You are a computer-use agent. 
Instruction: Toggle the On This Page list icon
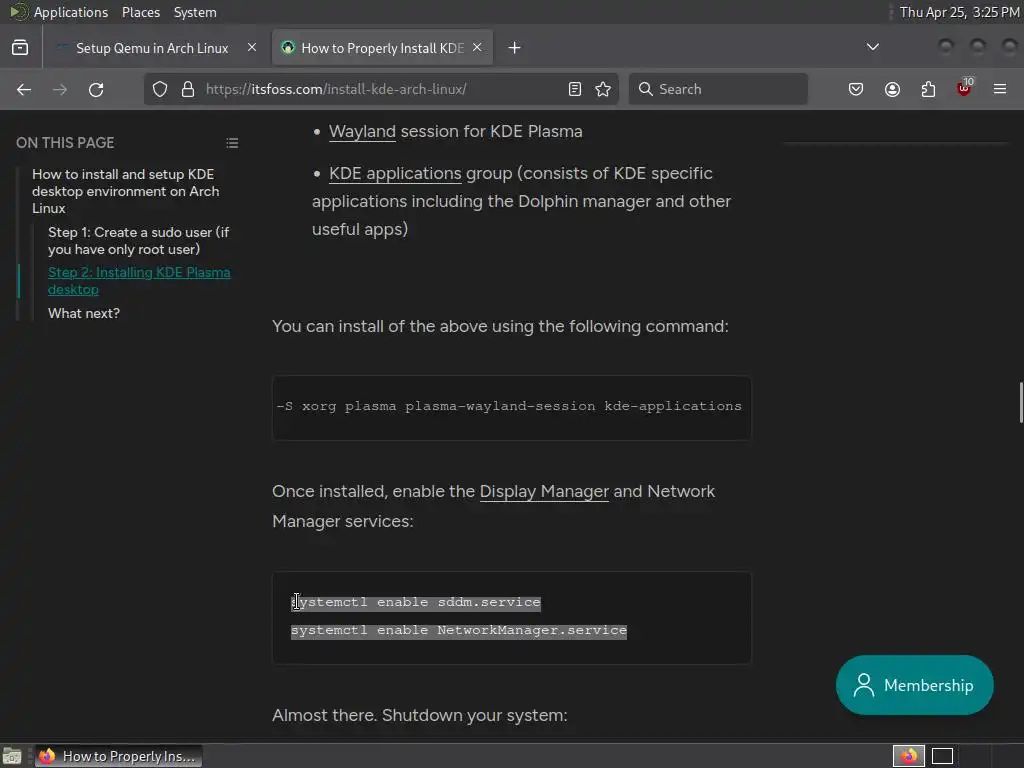(x=232, y=143)
